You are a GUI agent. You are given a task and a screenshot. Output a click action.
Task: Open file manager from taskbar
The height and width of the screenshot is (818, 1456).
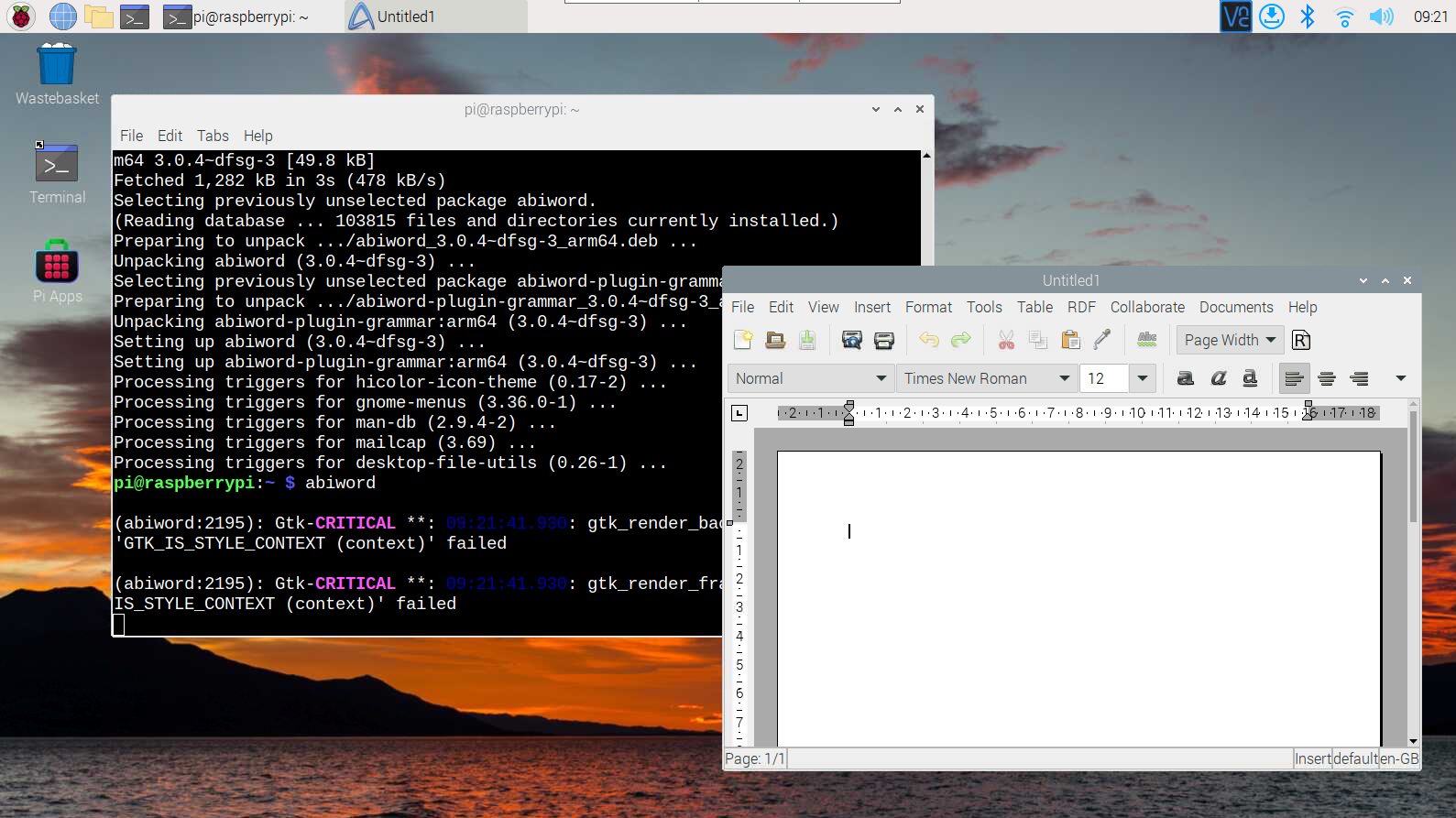pos(98,16)
